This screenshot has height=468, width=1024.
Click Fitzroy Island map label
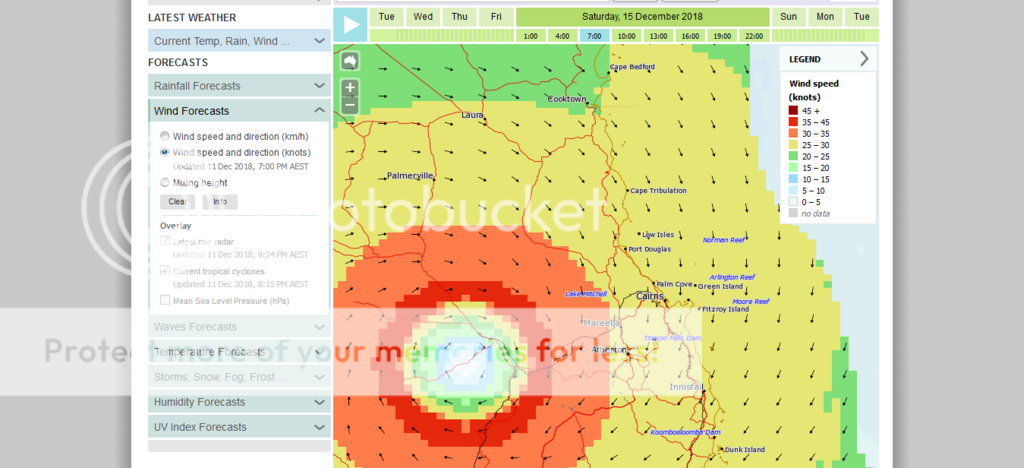click(725, 309)
